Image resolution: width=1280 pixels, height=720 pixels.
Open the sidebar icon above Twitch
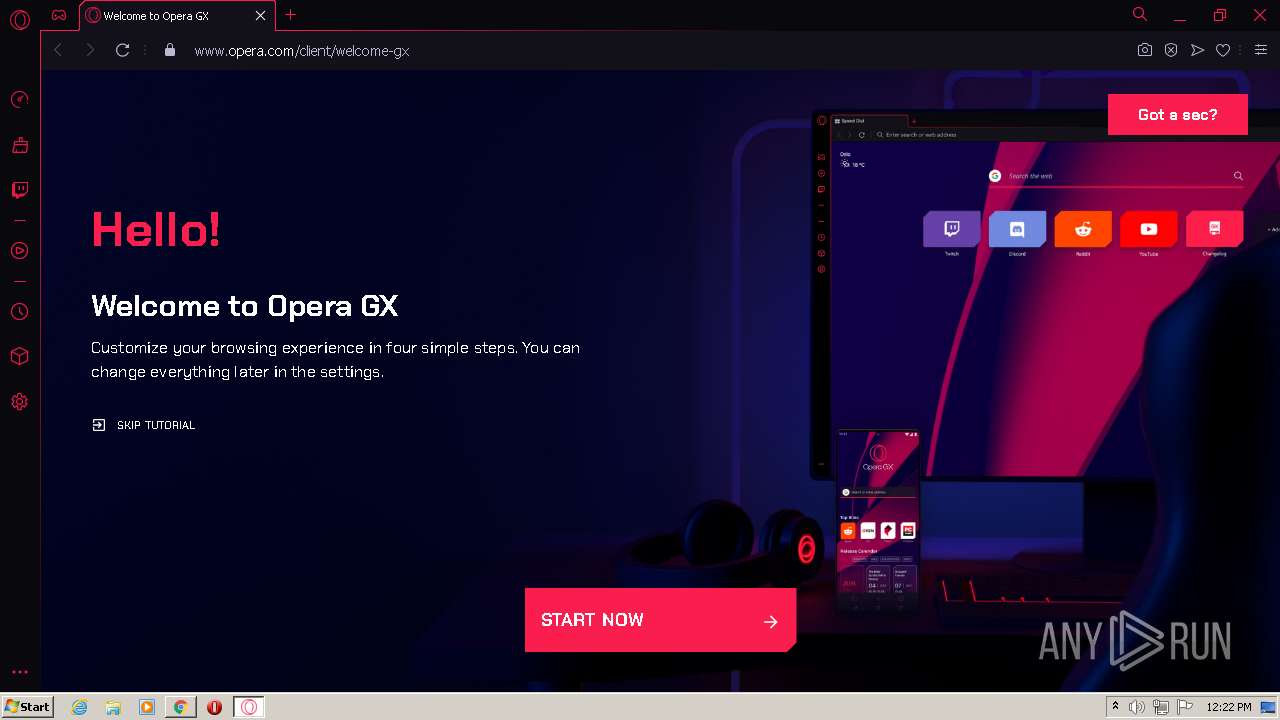19,145
